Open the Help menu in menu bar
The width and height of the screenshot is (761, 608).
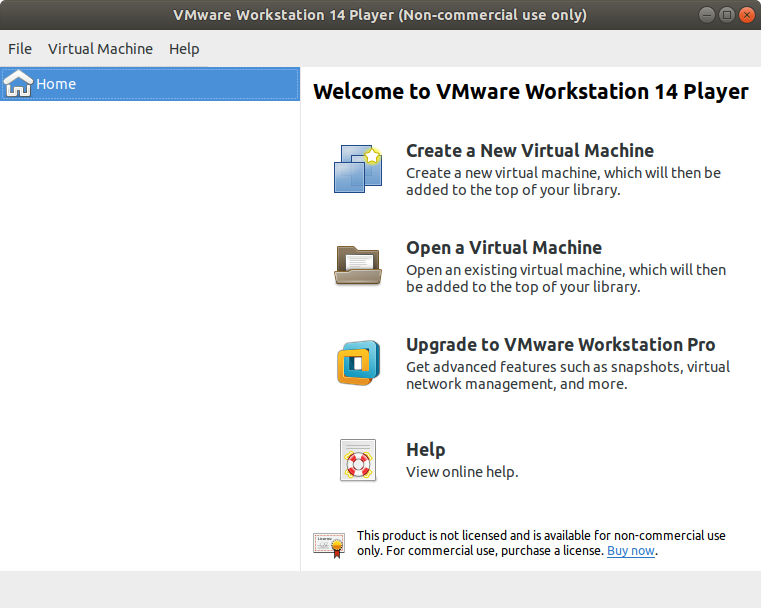click(184, 49)
